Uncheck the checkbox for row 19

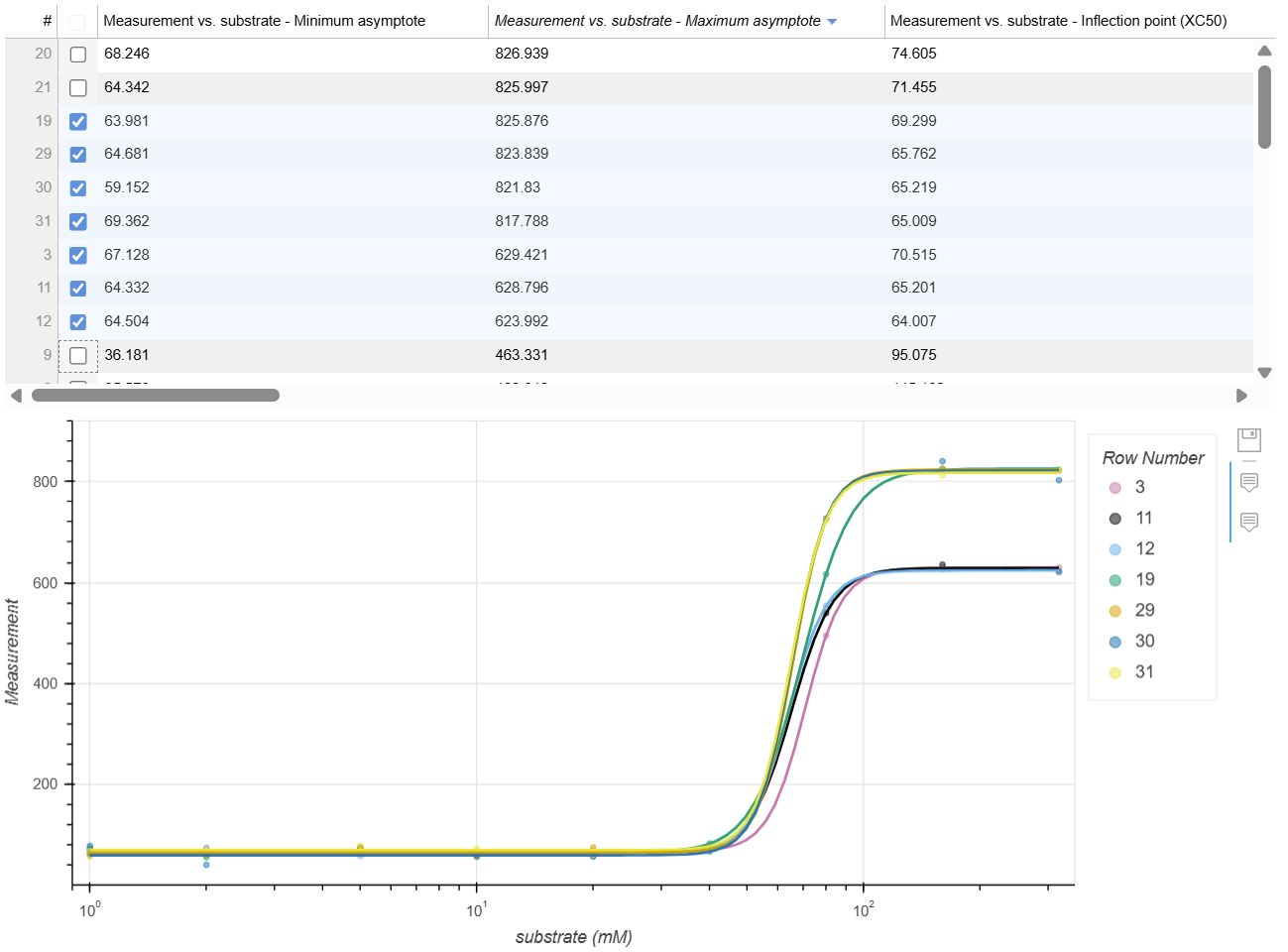pos(77,120)
